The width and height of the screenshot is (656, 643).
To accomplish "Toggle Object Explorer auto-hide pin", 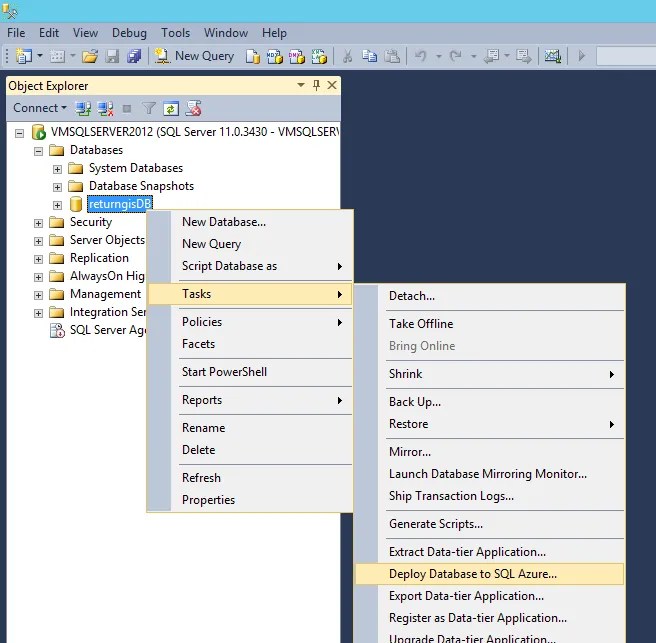I will pos(316,85).
